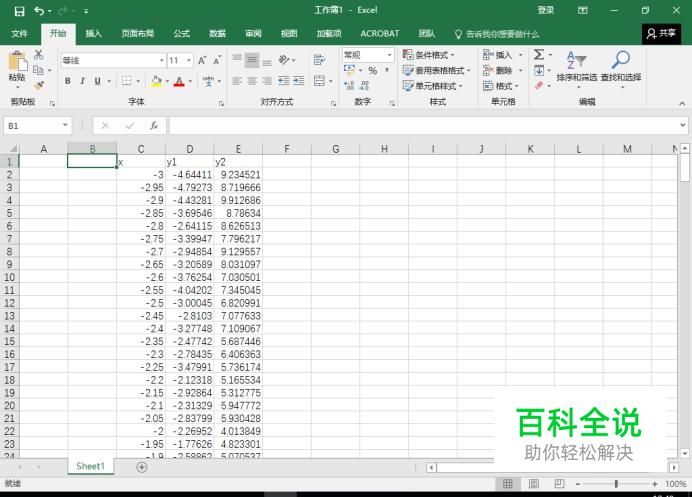Open Format as Table gallery
The image size is (692, 497).
(x=436, y=70)
